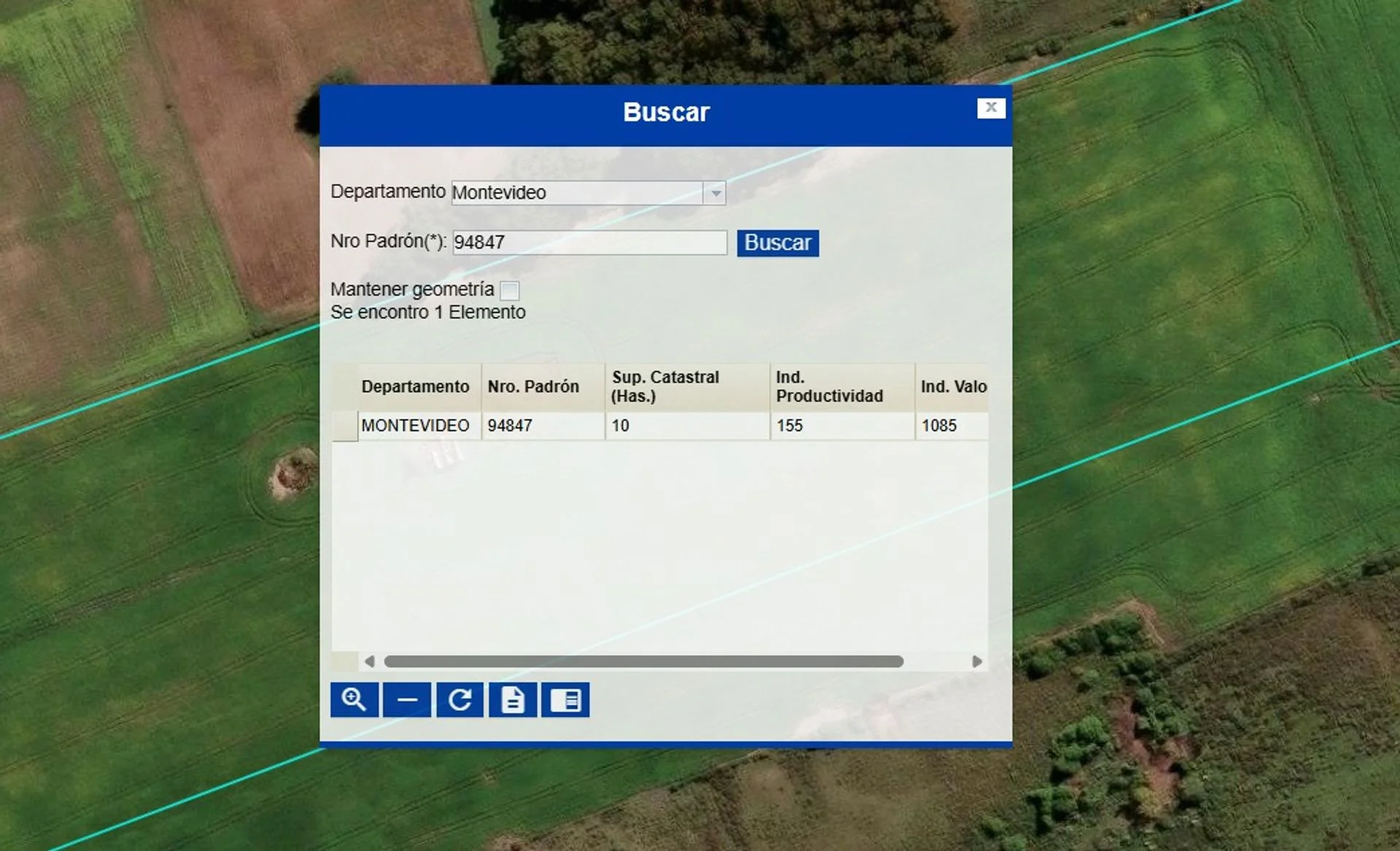Click into the Nro Padrón input field
This screenshot has height=851, width=1400.
tap(589, 243)
